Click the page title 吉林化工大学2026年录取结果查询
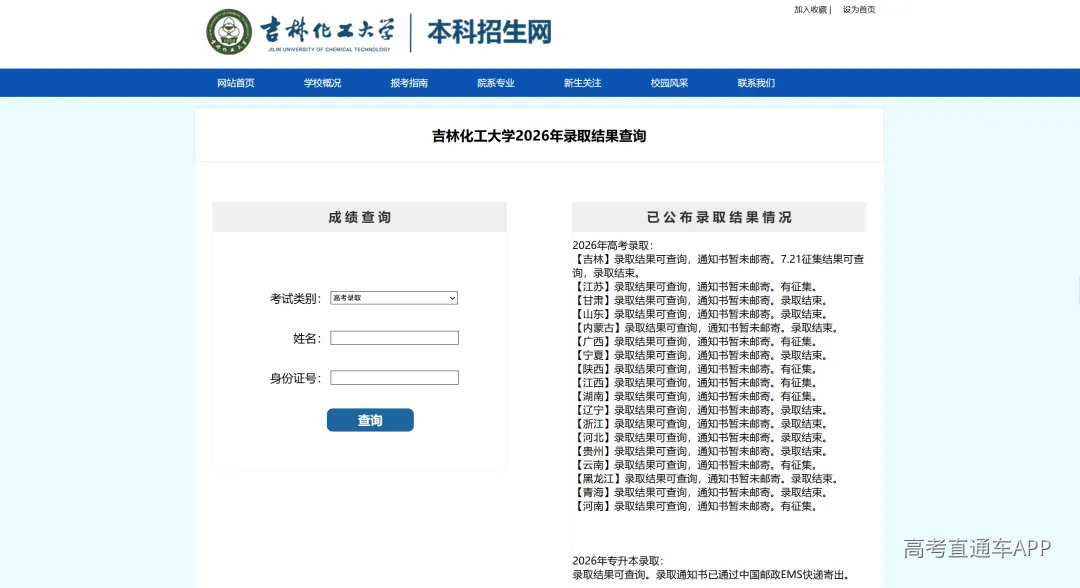The height and width of the screenshot is (588, 1080). (539, 136)
